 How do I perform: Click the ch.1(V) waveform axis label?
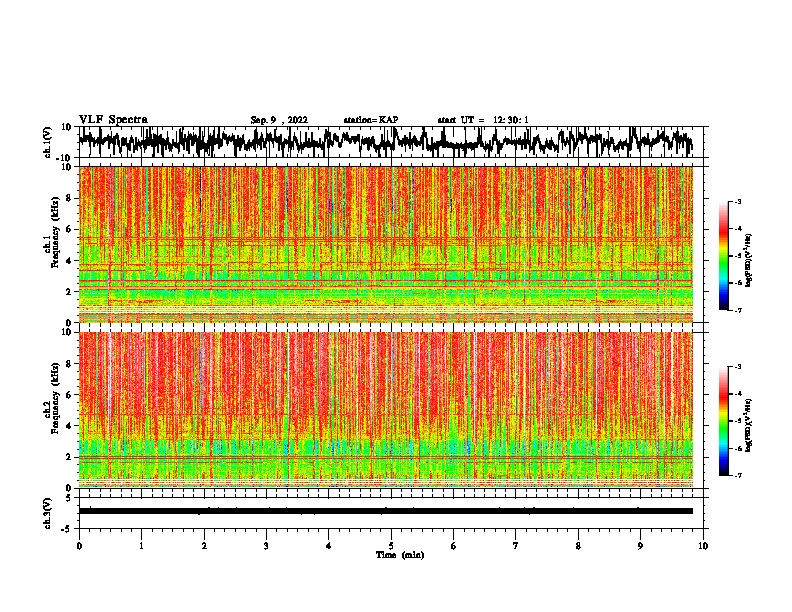pos(48,142)
